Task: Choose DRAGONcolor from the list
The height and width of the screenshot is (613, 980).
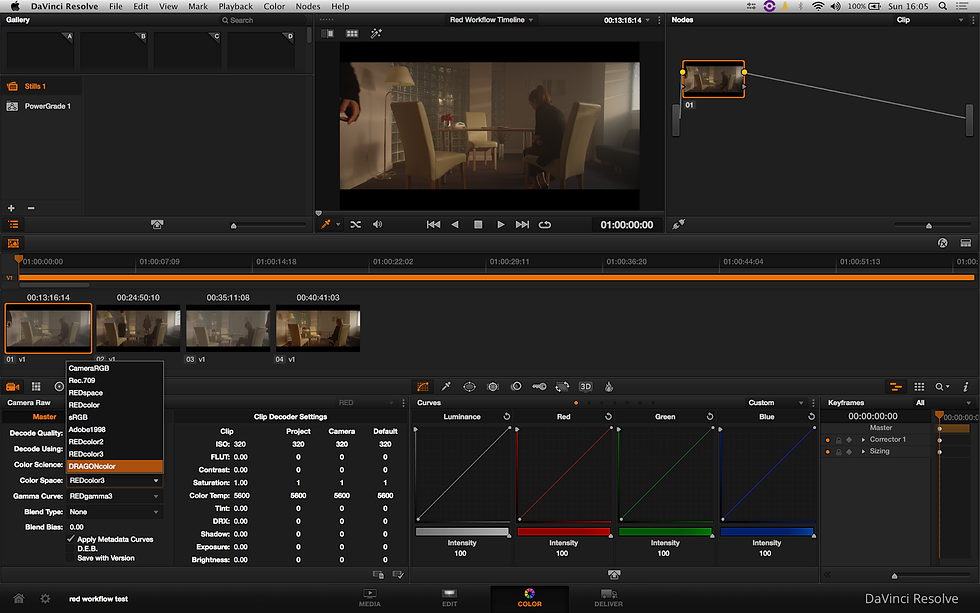Action: (x=114, y=466)
